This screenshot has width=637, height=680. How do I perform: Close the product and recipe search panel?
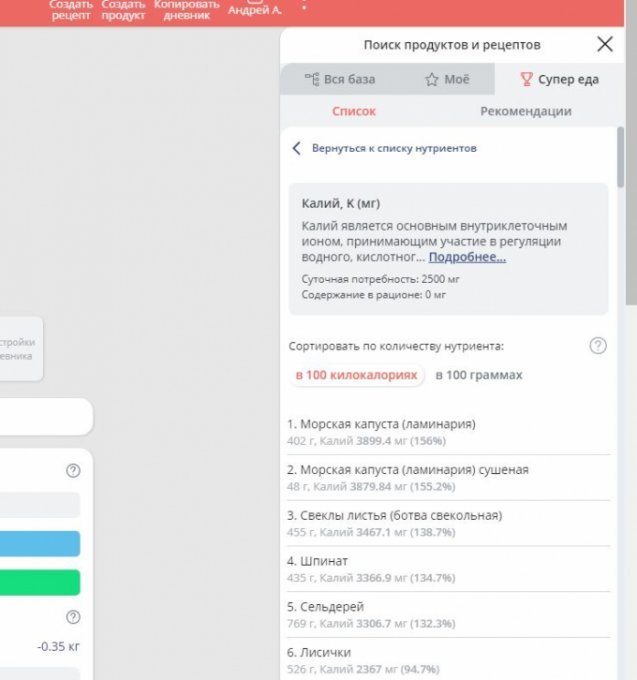604,44
